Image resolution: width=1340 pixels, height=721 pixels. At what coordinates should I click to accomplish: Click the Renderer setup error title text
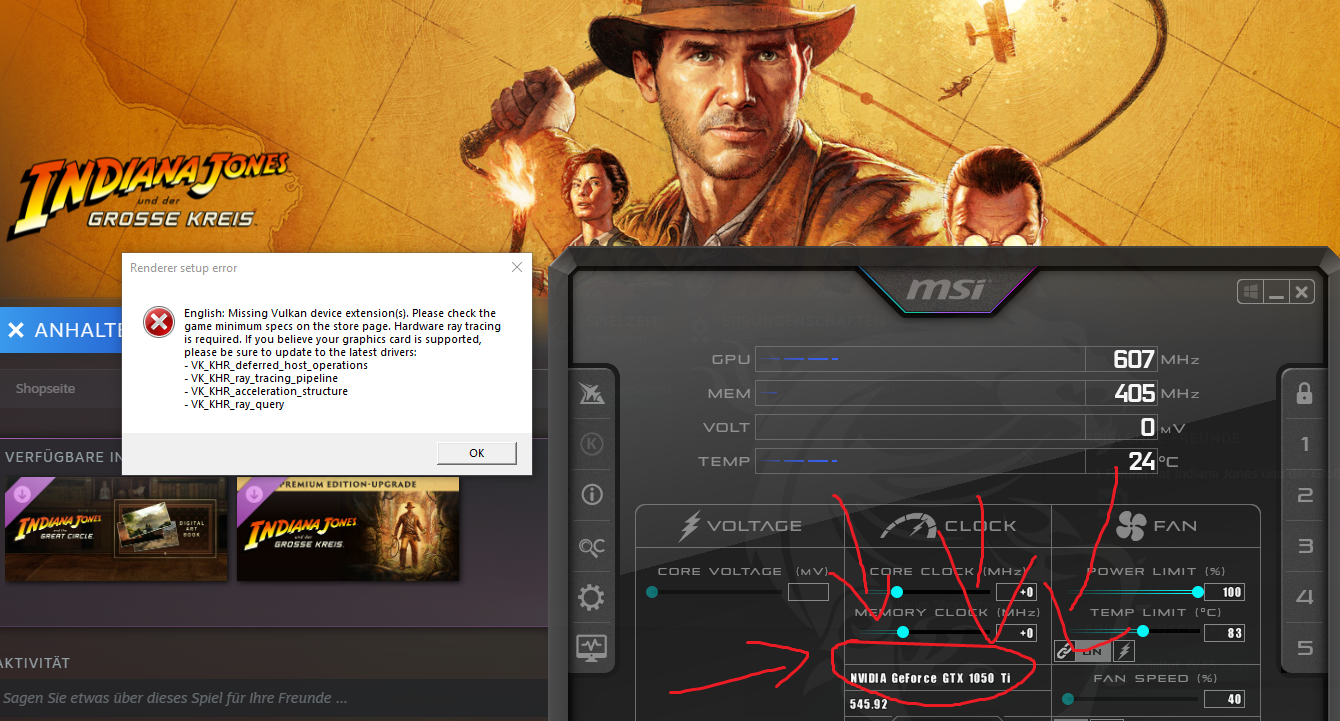coord(184,268)
